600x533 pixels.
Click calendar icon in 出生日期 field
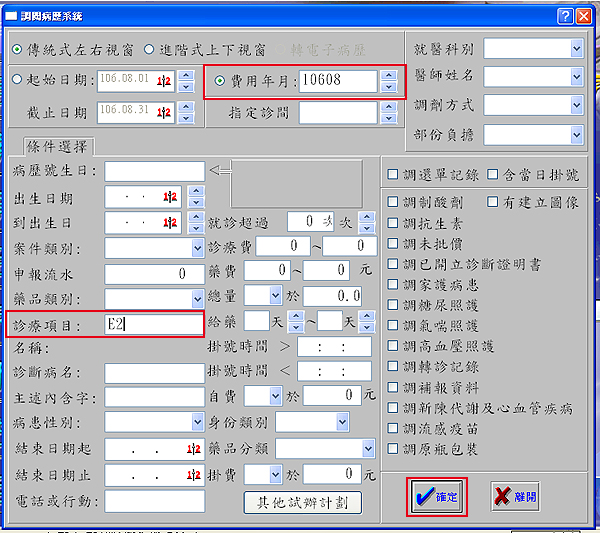click(x=169, y=197)
